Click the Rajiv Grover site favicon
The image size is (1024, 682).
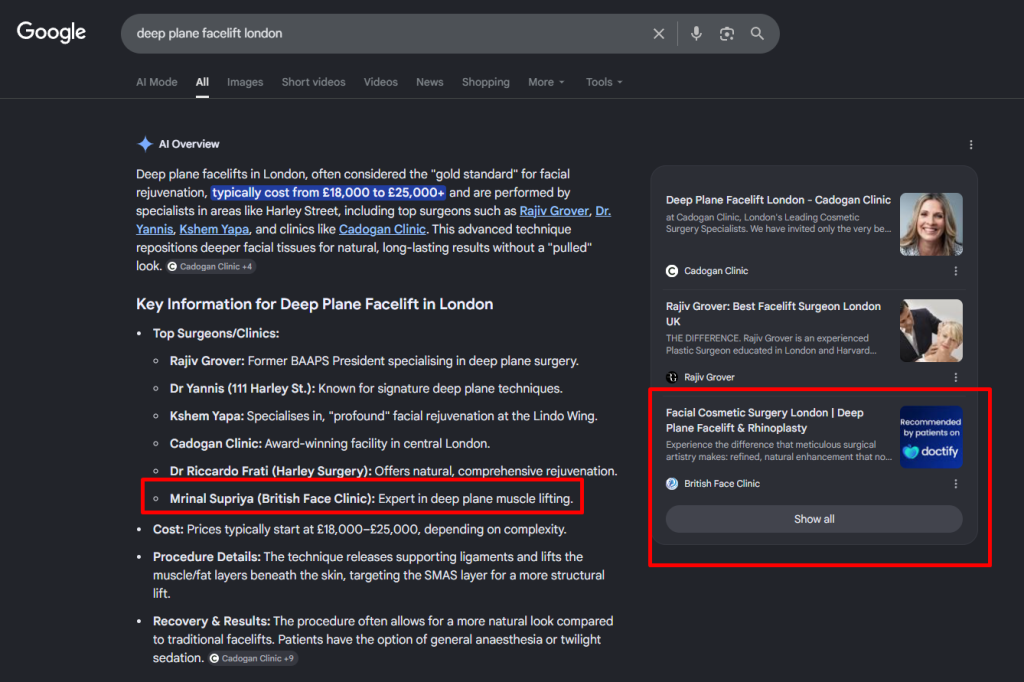coord(671,378)
